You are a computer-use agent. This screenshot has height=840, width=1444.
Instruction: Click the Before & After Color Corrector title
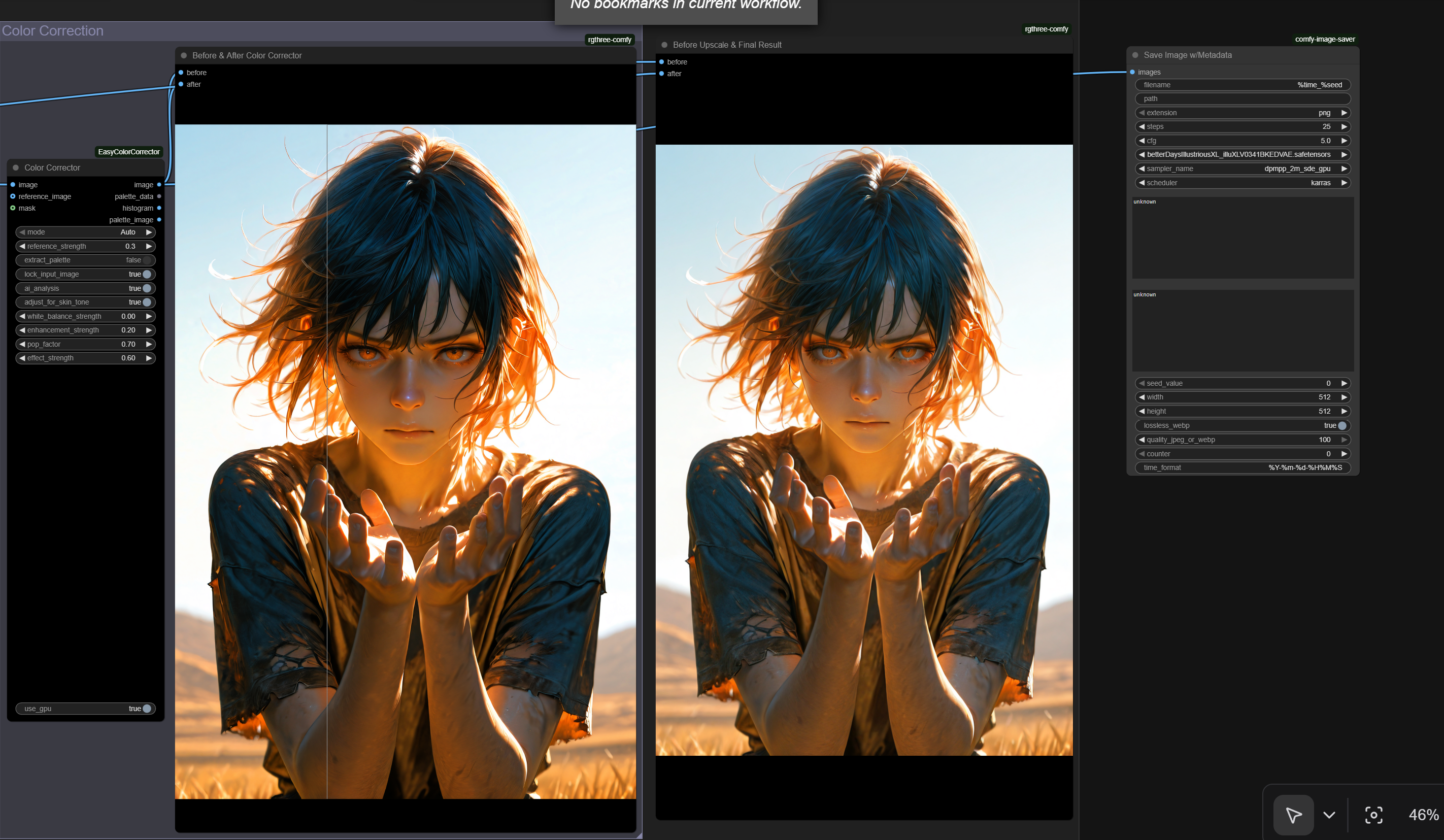pyautogui.click(x=247, y=56)
